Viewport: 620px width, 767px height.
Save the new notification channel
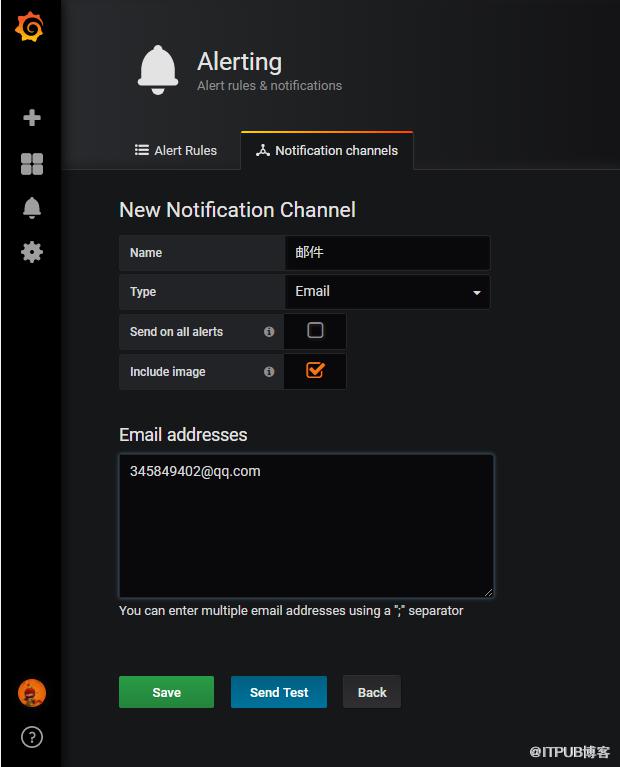166,692
